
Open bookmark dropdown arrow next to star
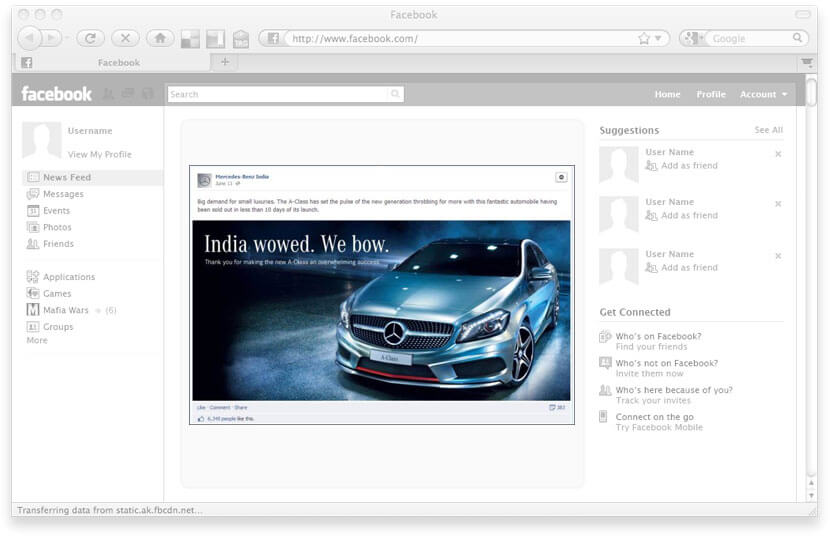[x=658, y=38]
